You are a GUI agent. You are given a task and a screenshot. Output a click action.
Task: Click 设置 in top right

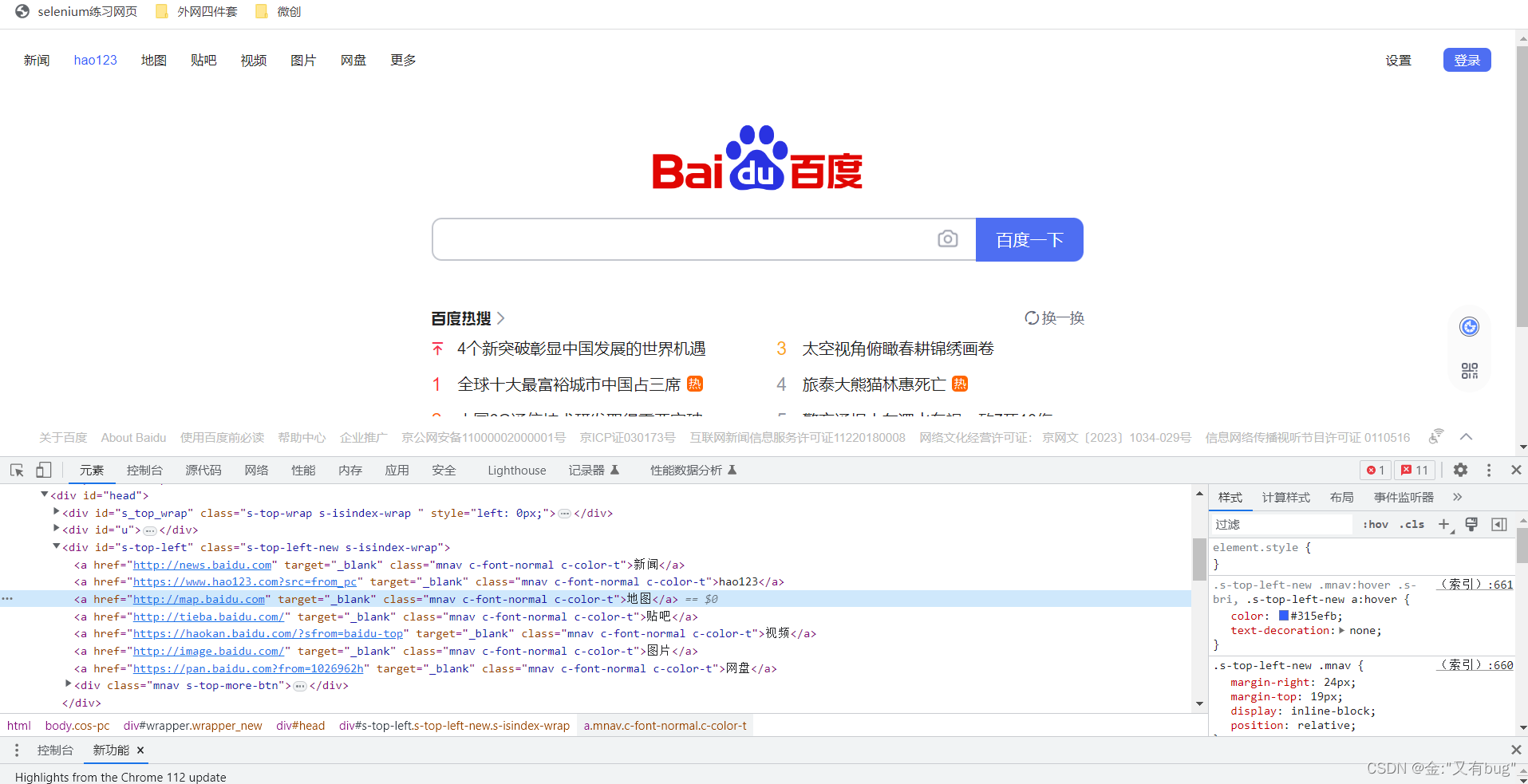coord(1398,60)
